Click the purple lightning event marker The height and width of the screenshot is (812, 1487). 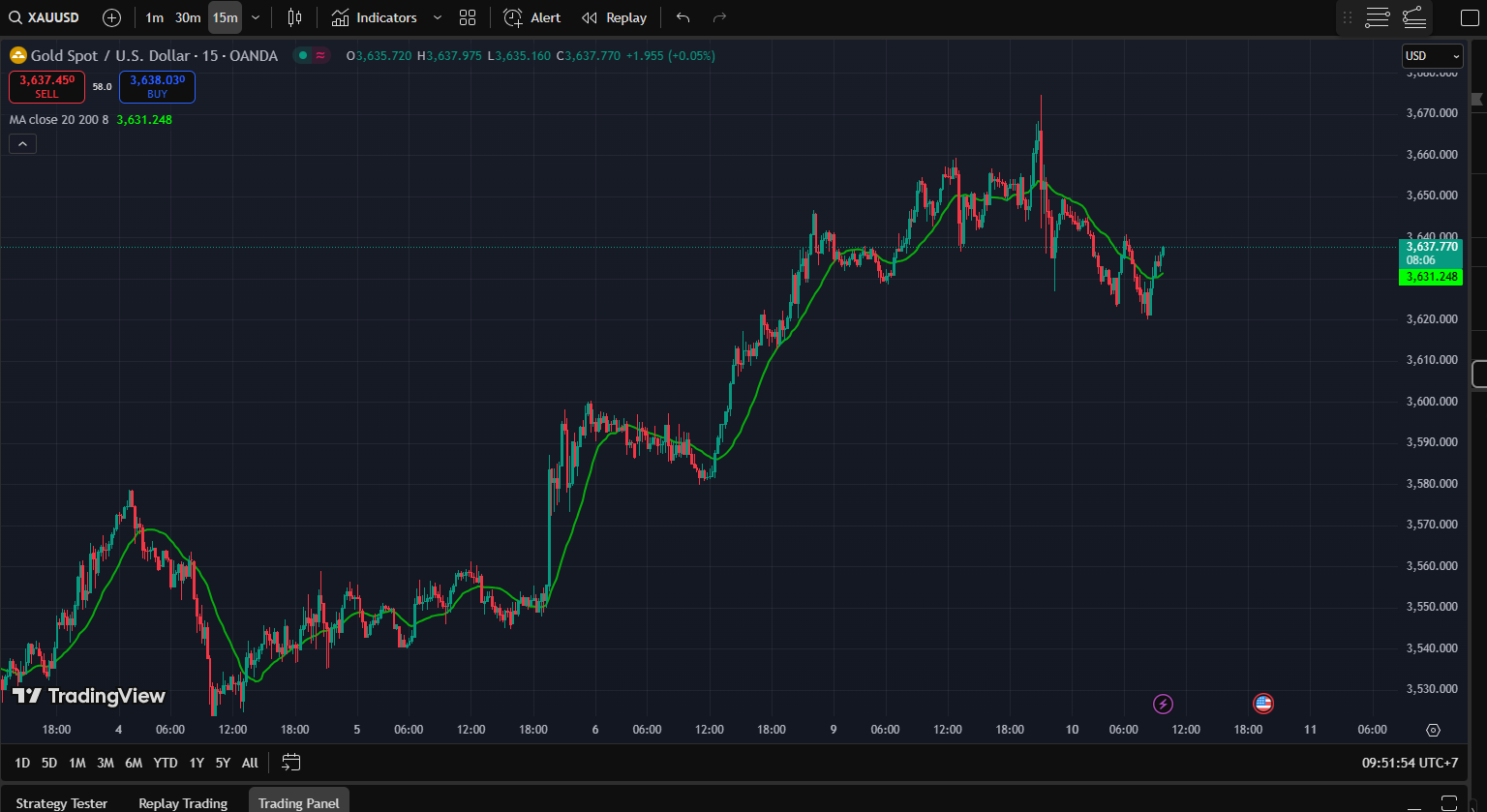pyautogui.click(x=1164, y=704)
